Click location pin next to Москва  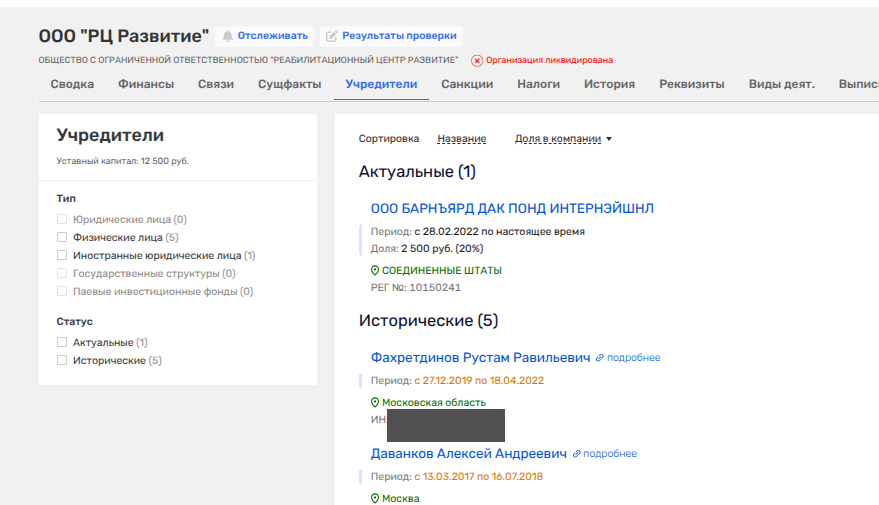(375, 498)
